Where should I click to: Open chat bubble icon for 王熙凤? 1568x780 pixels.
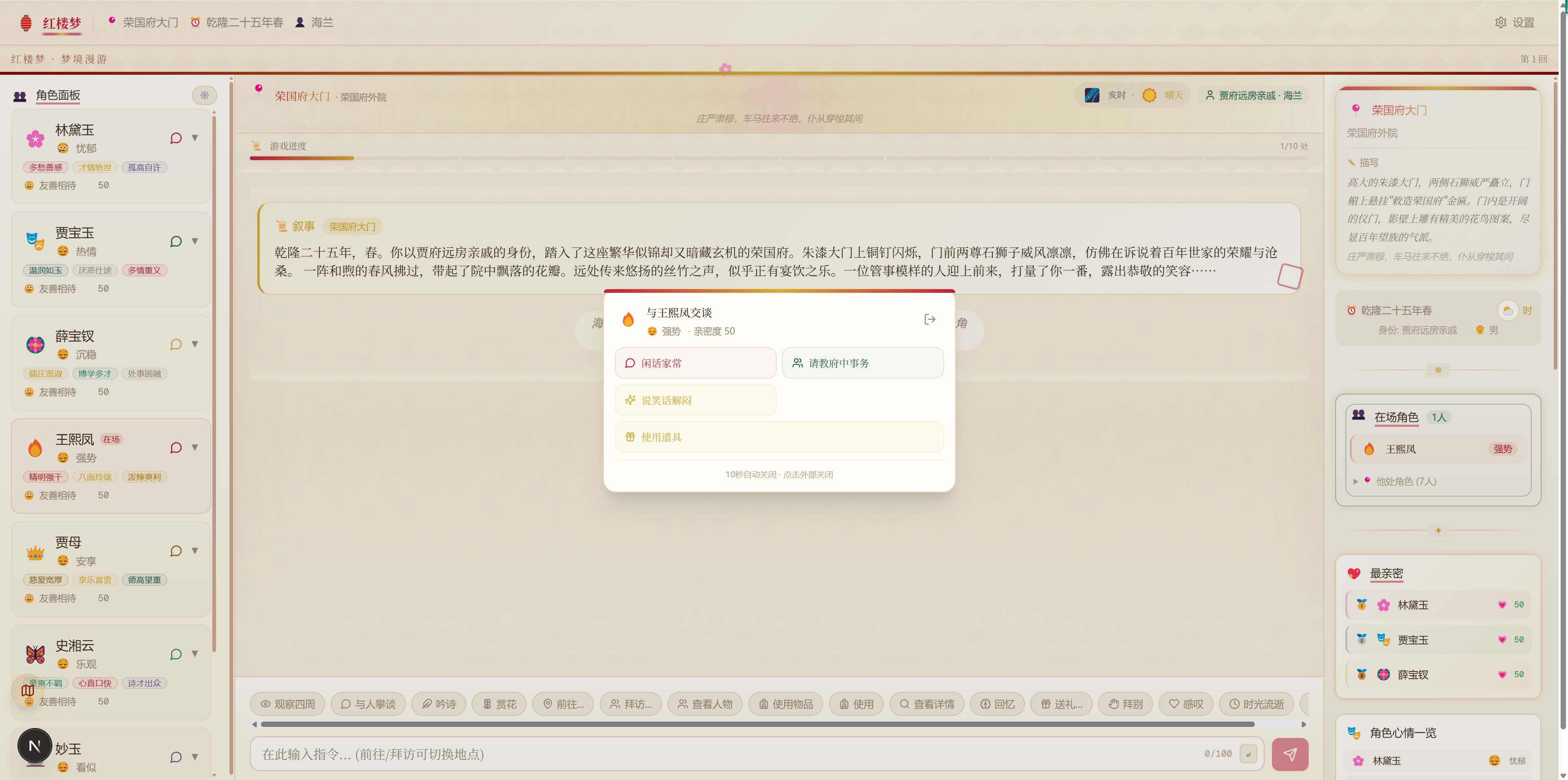[176, 448]
